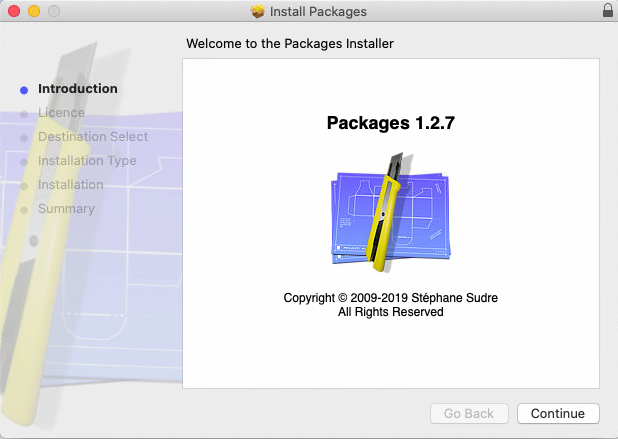Image resolution: width=618 pixels, height=439 pixels.
Task: Click the package box icon in title bar
Action: coord(257,11)
